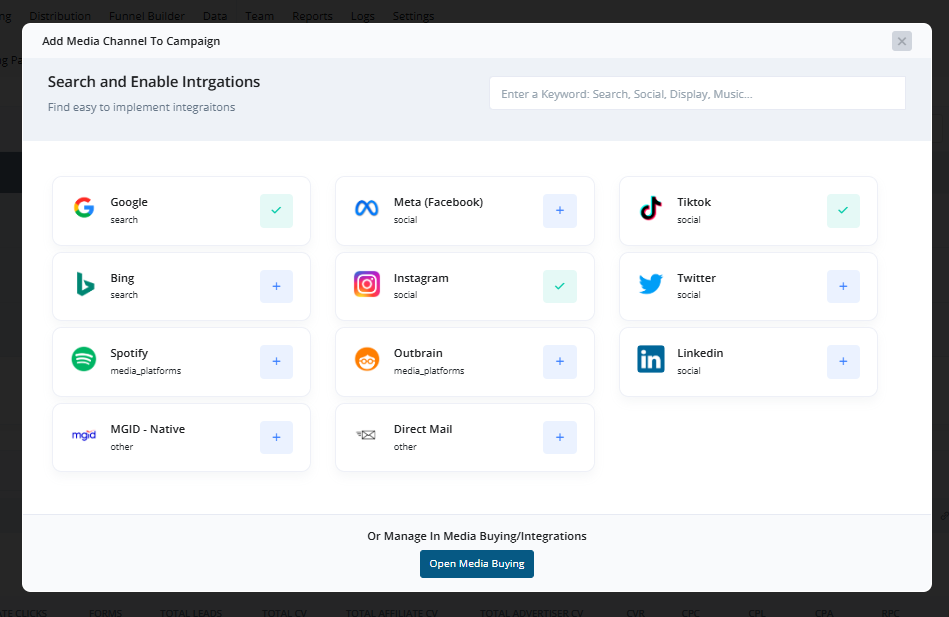The height and width of the screenshot is (617, 949).
Task: Click the Meta (Facebook) card title
Action: (x=438, y=202)
